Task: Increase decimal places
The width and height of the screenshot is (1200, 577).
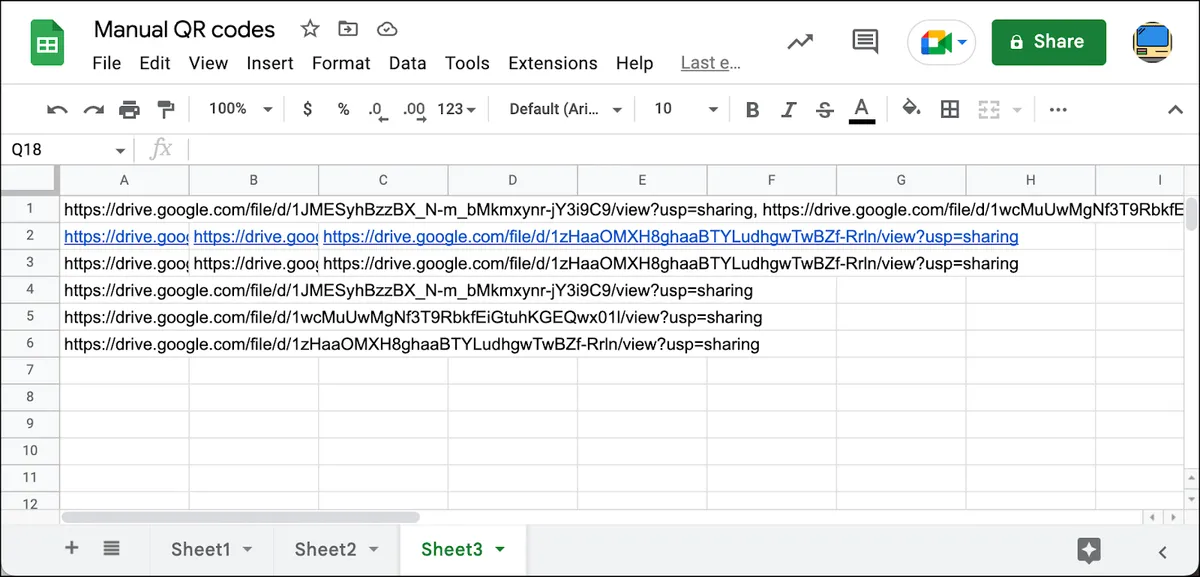Action: pos(413,109)
